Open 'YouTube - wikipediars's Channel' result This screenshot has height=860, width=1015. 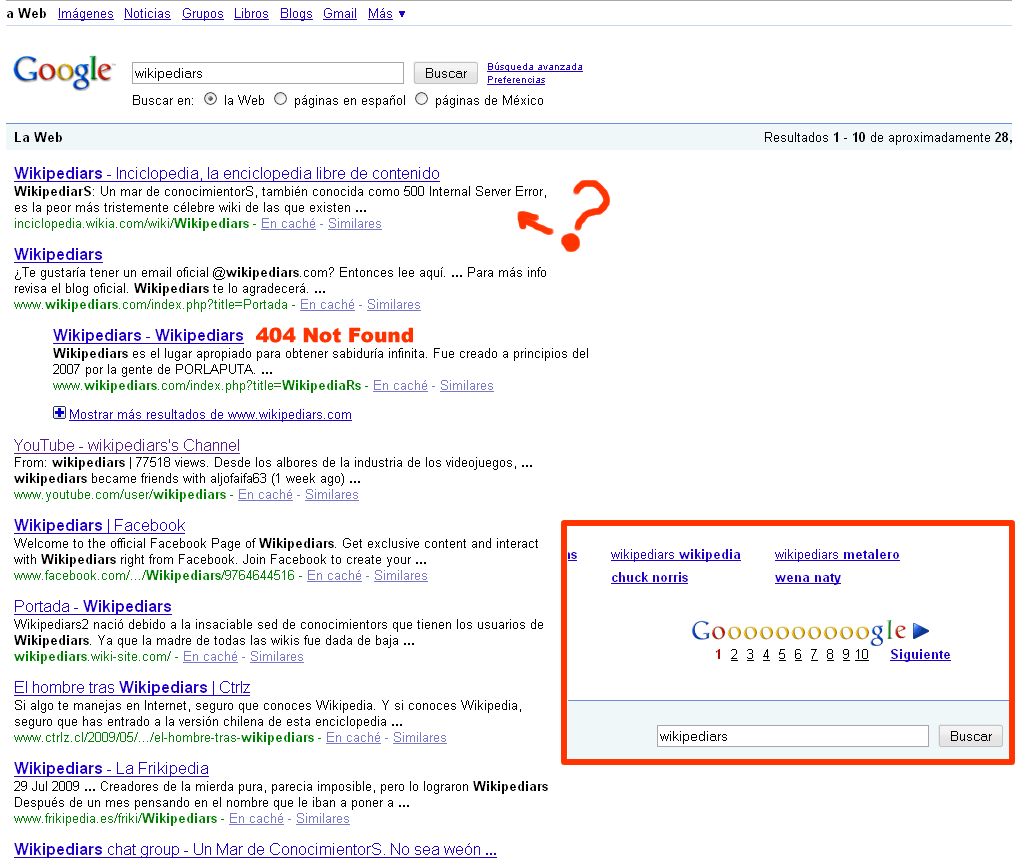click(127, 445)
